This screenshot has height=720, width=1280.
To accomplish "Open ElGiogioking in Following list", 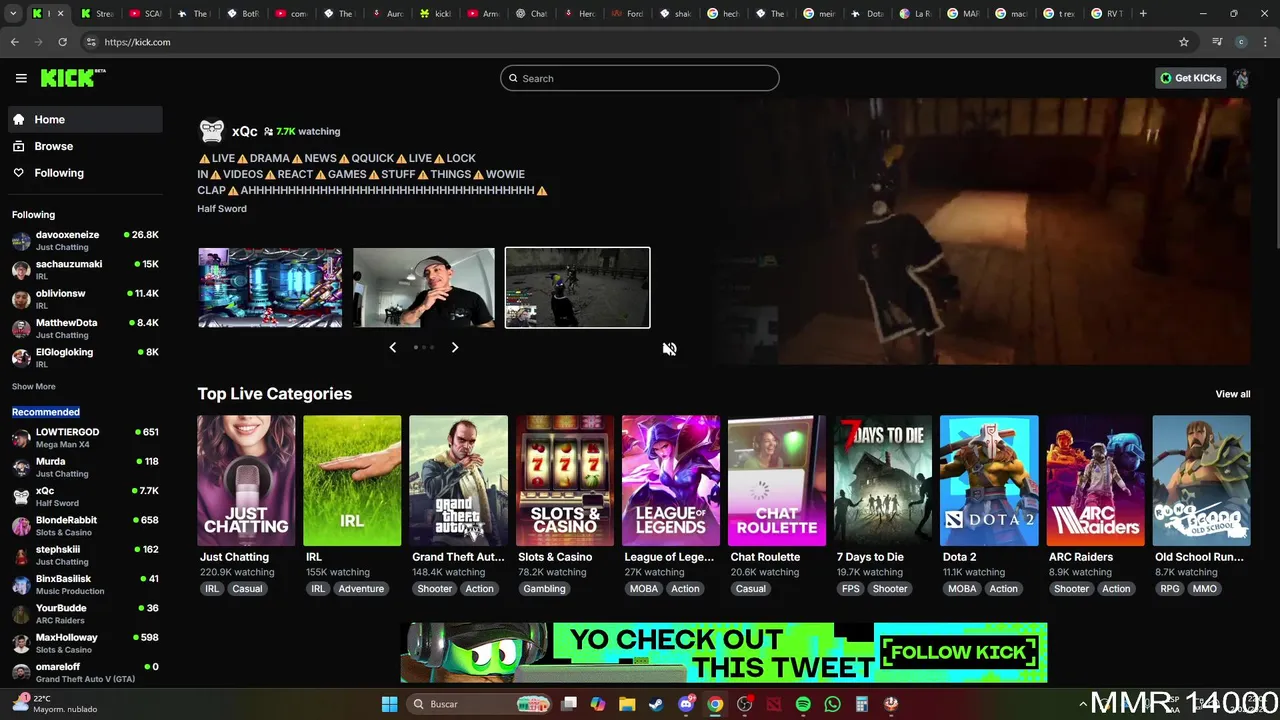I will [x=85, y=357].
